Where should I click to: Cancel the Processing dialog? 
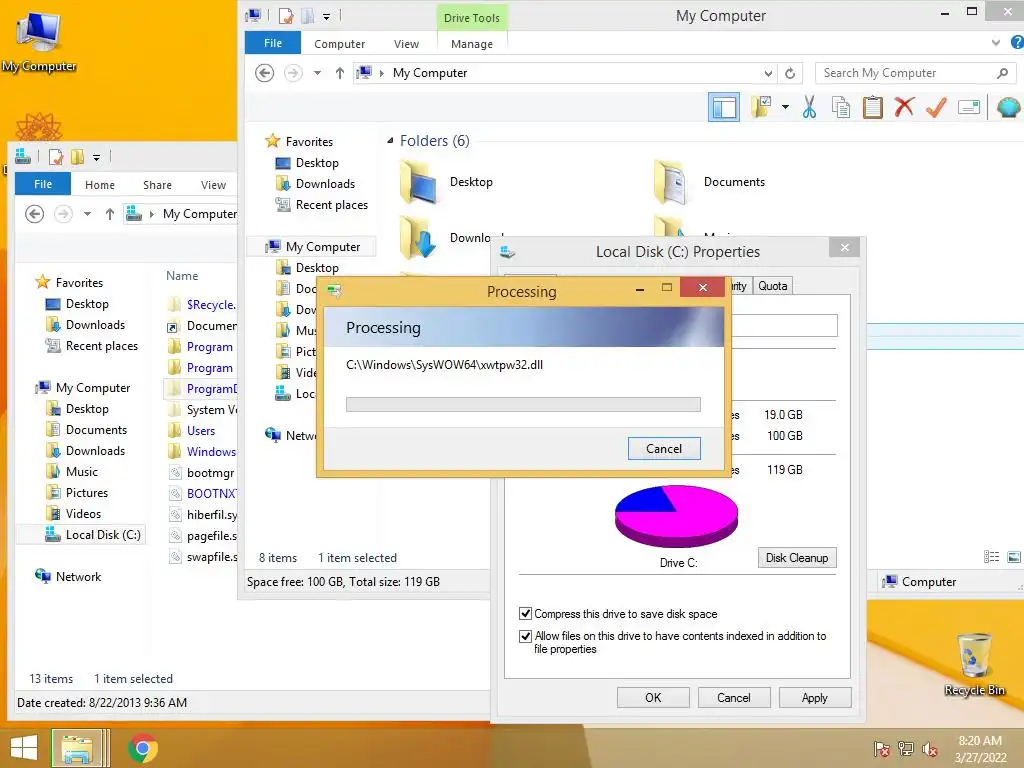[x=664, y=449]
